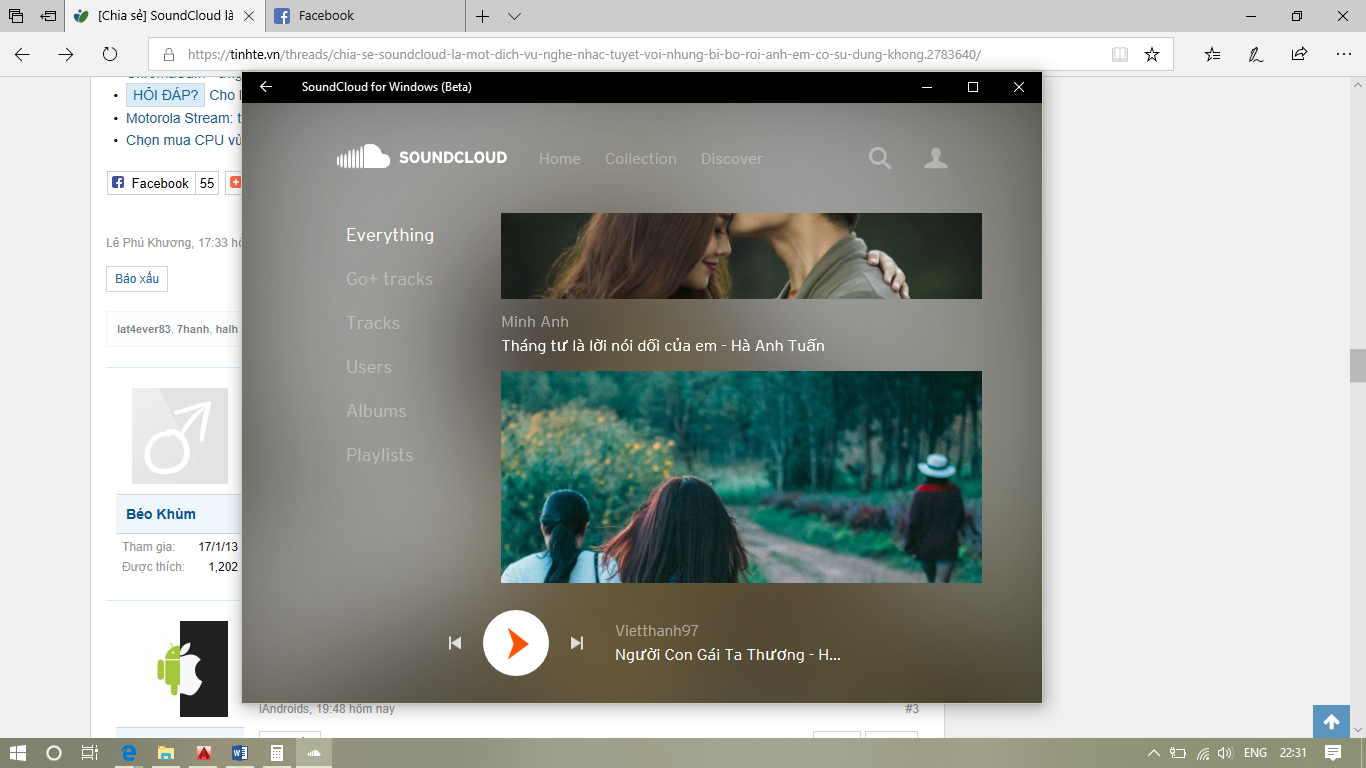Expand the tab preview chevron
Screen dimensions: 1366x768
(x=514, y=16)
